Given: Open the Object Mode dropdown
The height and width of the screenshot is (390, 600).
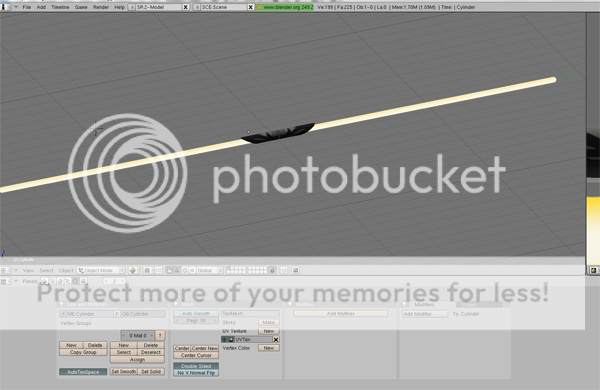Looking at the screenshot, I should pyautogui.click(x=101, y=270).
